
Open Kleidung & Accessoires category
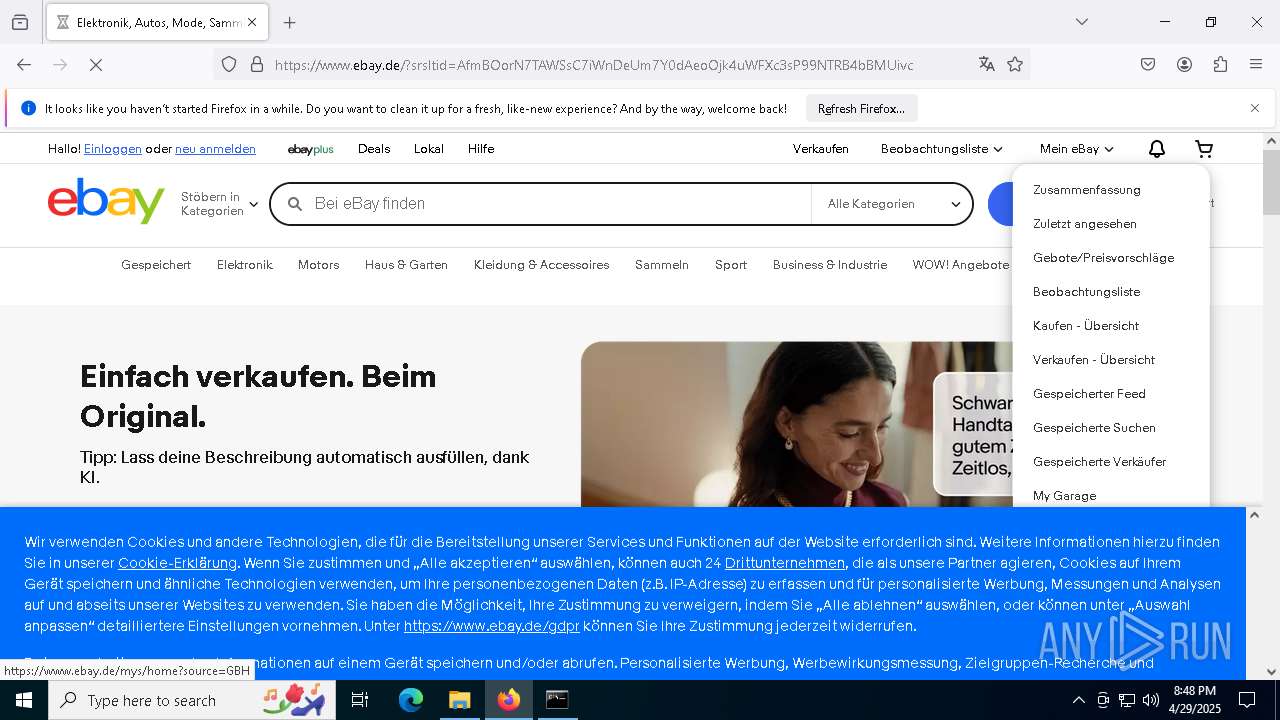coord(542,265)
